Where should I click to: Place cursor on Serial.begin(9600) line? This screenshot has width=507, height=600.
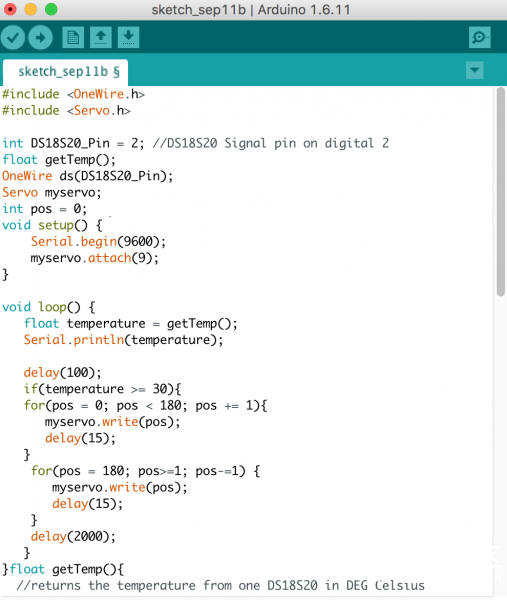pos(98,242)
